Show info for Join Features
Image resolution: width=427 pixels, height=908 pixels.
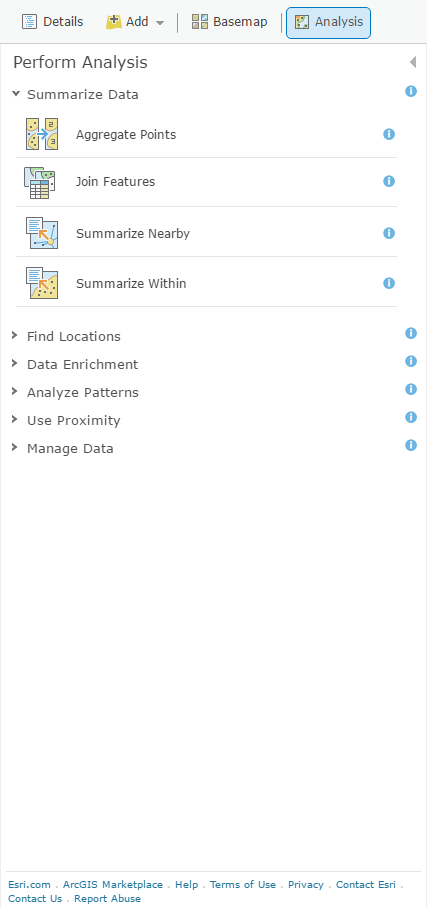(389, 181)
